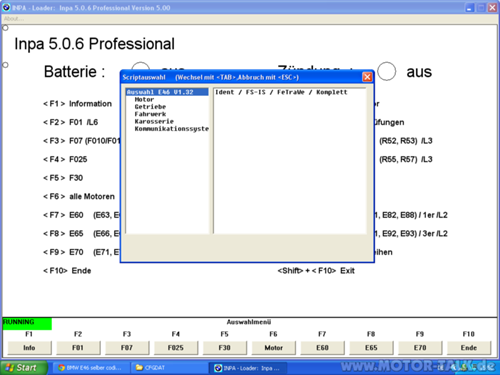Image resolution: width=500 pixels, height=375 pixels.
Task: Minimize the INPA Loader window
Action: point(470,8)
